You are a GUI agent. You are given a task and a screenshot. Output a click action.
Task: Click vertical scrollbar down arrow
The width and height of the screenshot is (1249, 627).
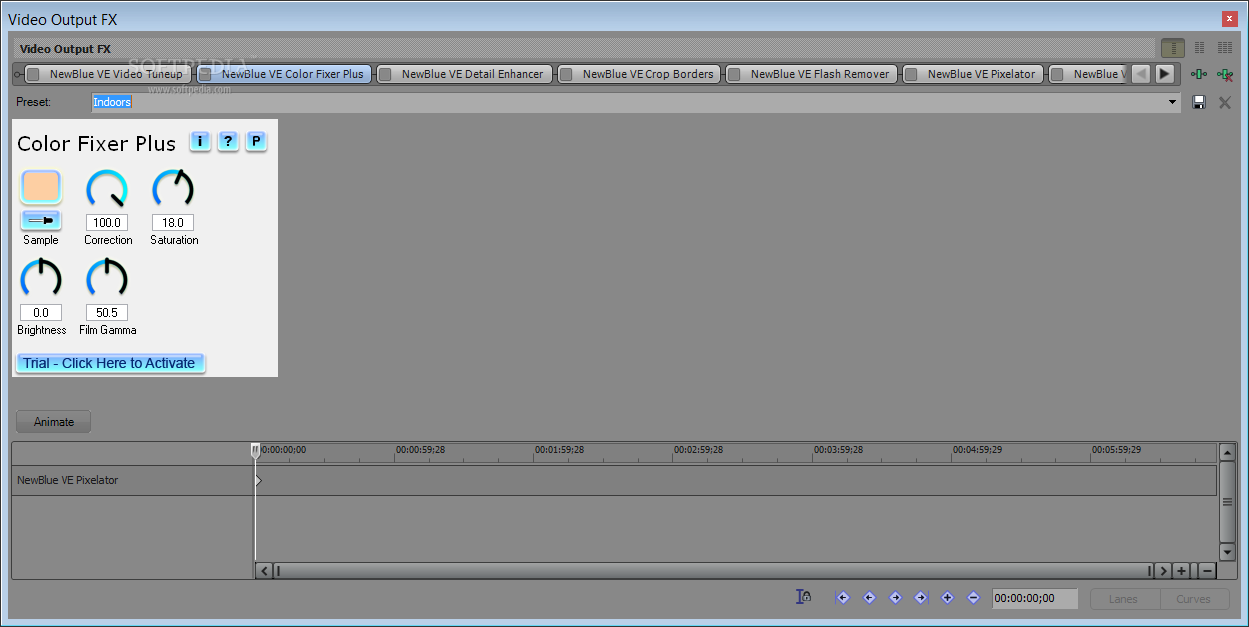[1228, 551]
